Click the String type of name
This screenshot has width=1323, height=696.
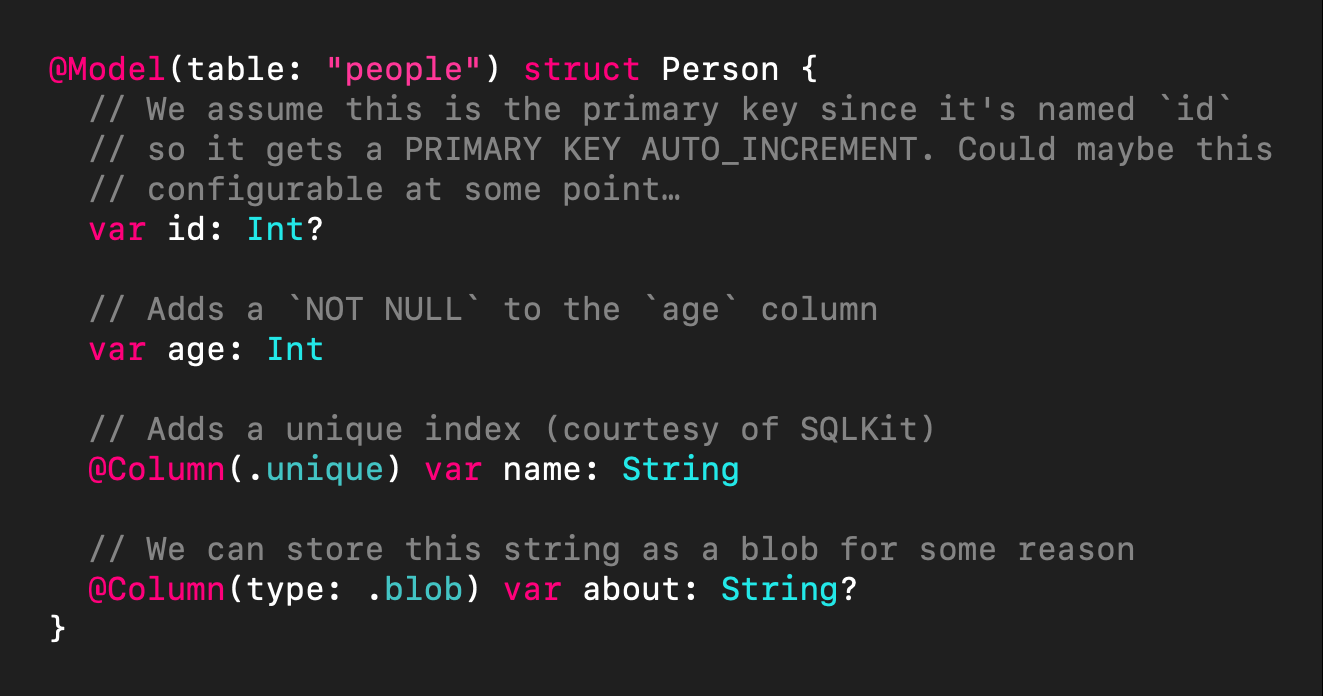(680, 469)
